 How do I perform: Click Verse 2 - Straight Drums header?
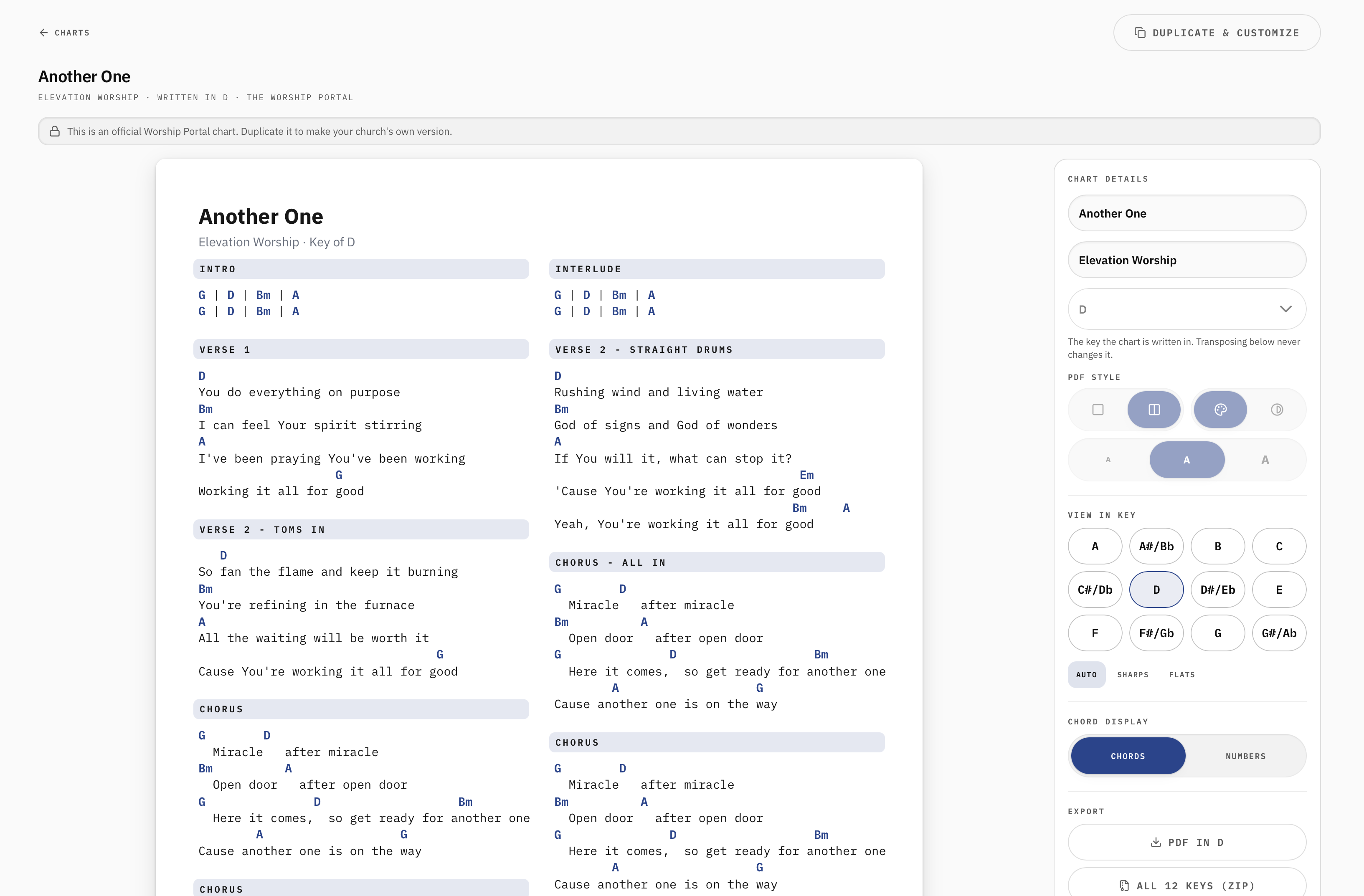716,349
